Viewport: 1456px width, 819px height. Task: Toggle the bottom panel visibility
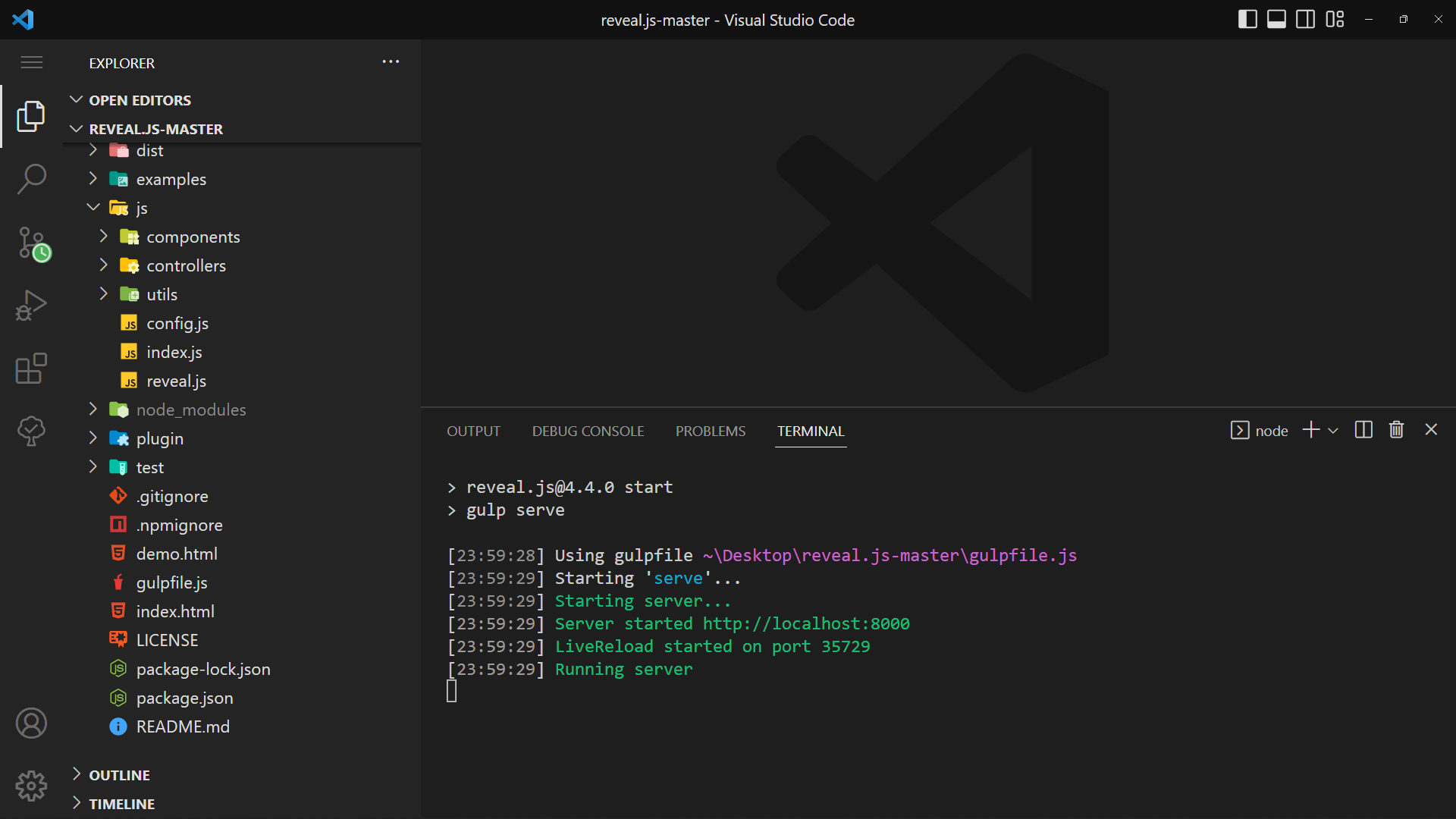1276,19
